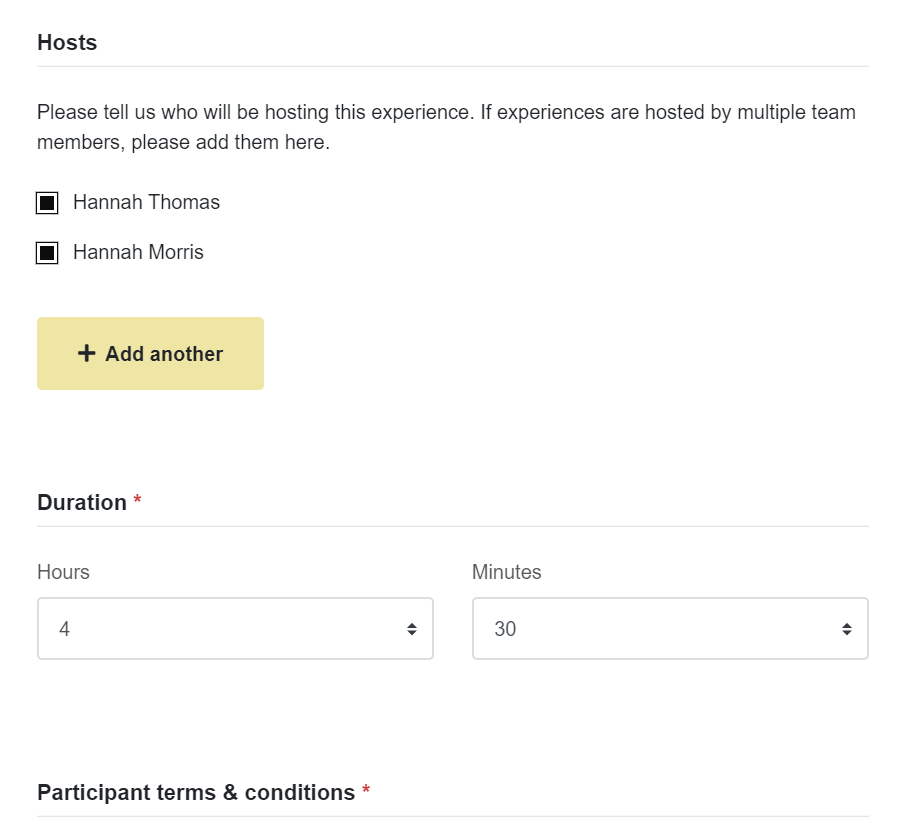The image size is (909, 832).
Task: Open the Hours dropdown showing 4
Action: pyautogui.click(x=235, y=628)
